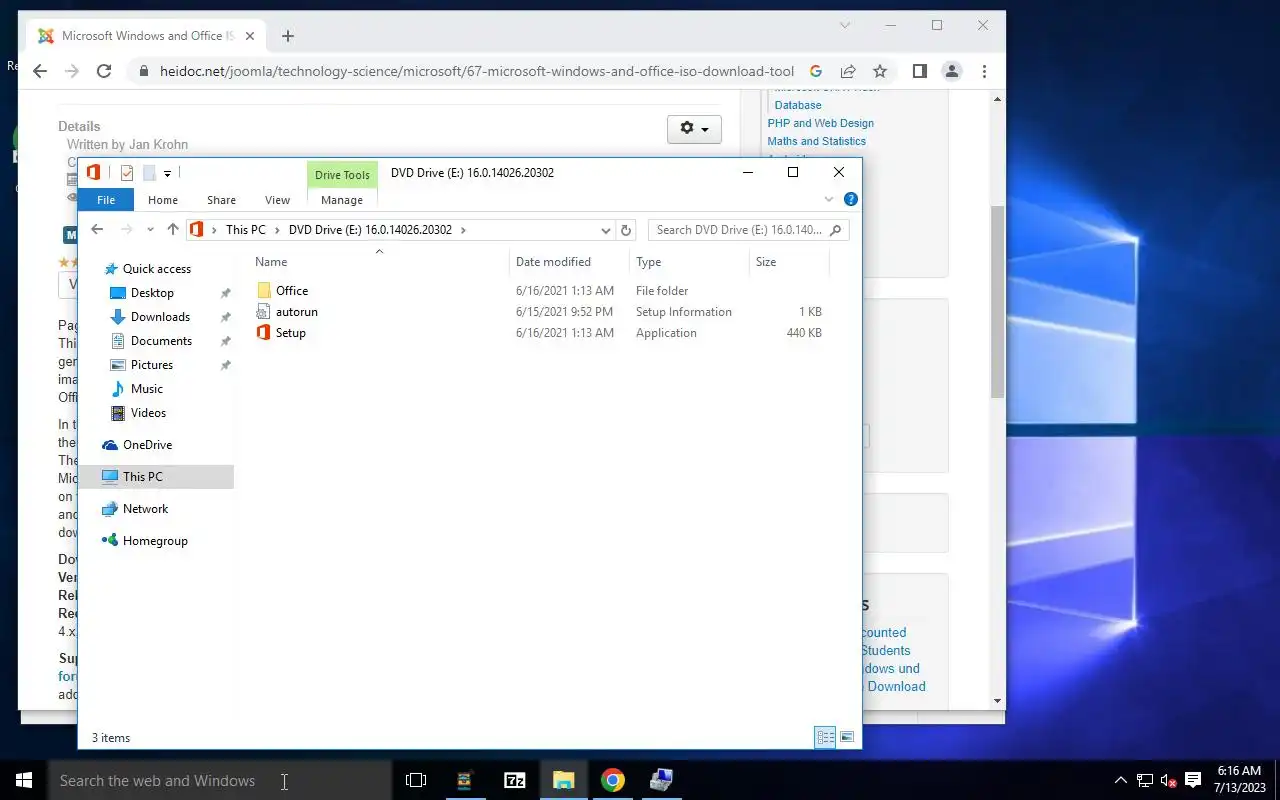Open Quick access in the navigation pane
This screenshot has height=800, width=1280.
(156, 269)
